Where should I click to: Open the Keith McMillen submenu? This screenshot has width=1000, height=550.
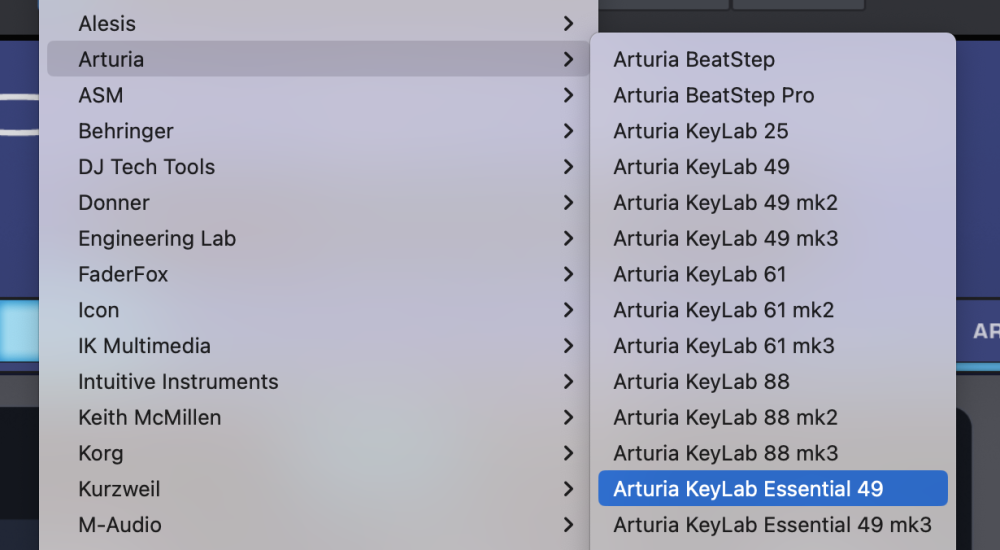coord(150,417)
